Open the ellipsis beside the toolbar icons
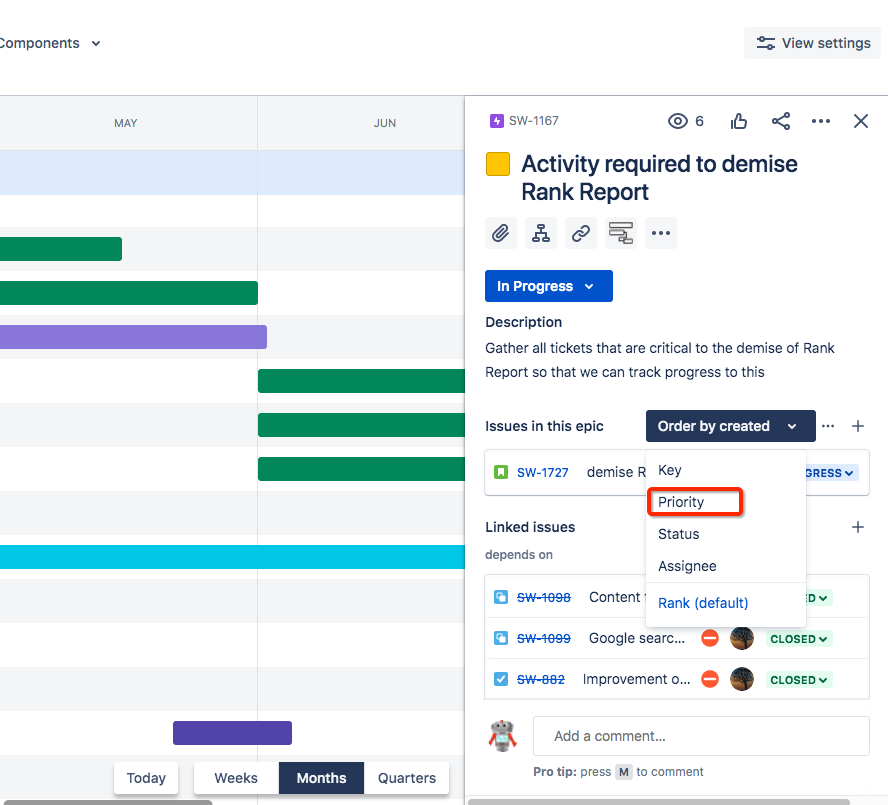 coord(661,233)
